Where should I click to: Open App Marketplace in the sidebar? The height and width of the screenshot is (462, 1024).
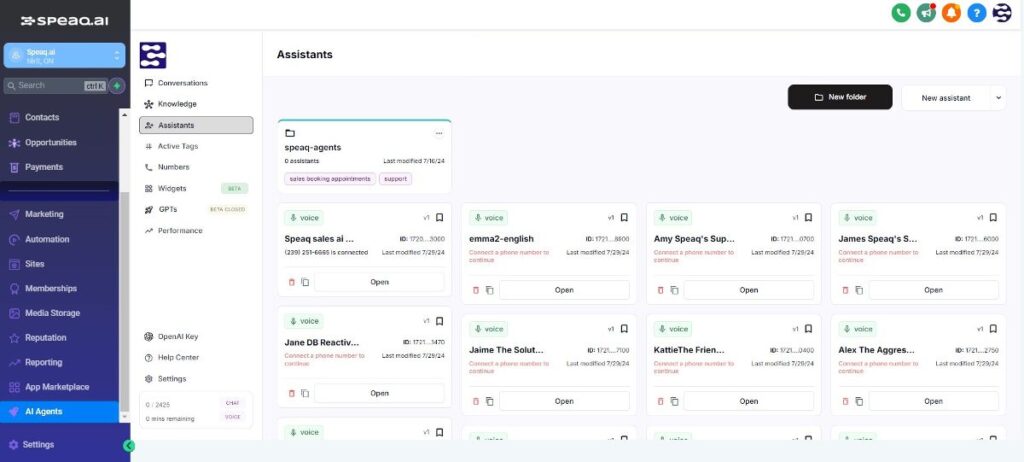coord(59,387)
